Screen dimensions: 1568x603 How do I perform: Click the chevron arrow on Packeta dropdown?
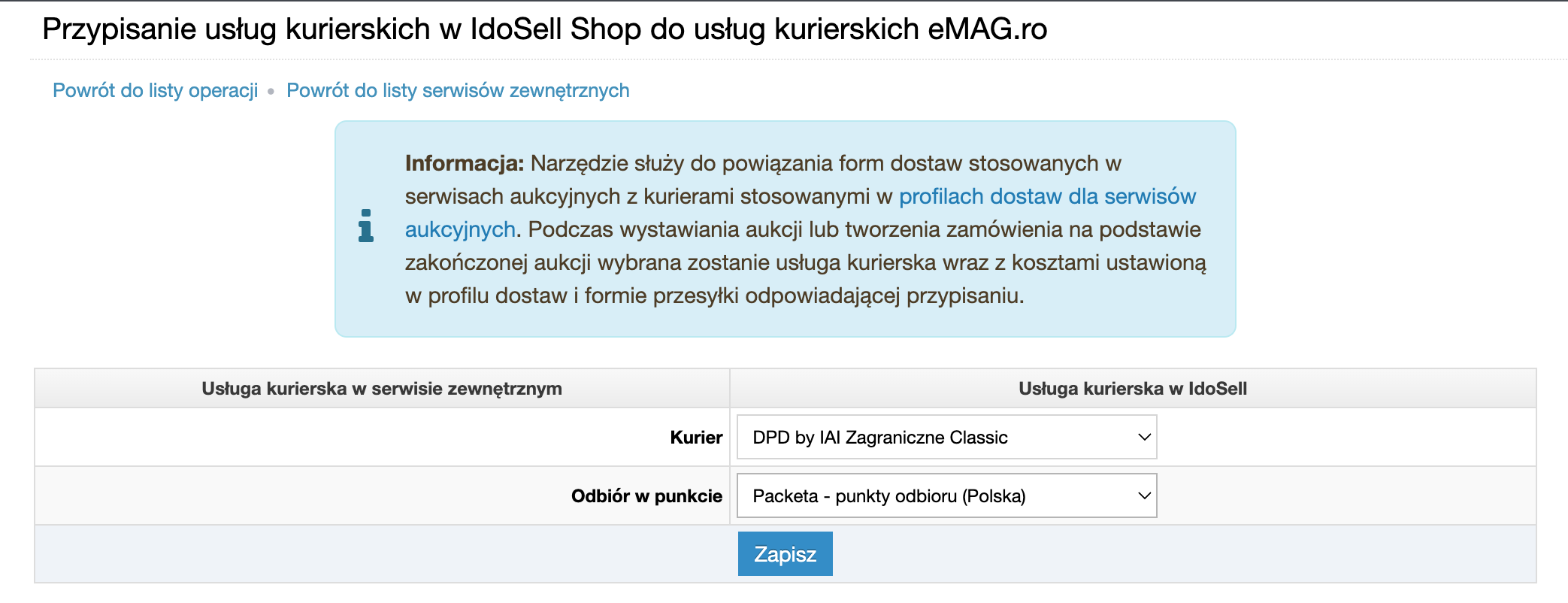coord(1144,495)
